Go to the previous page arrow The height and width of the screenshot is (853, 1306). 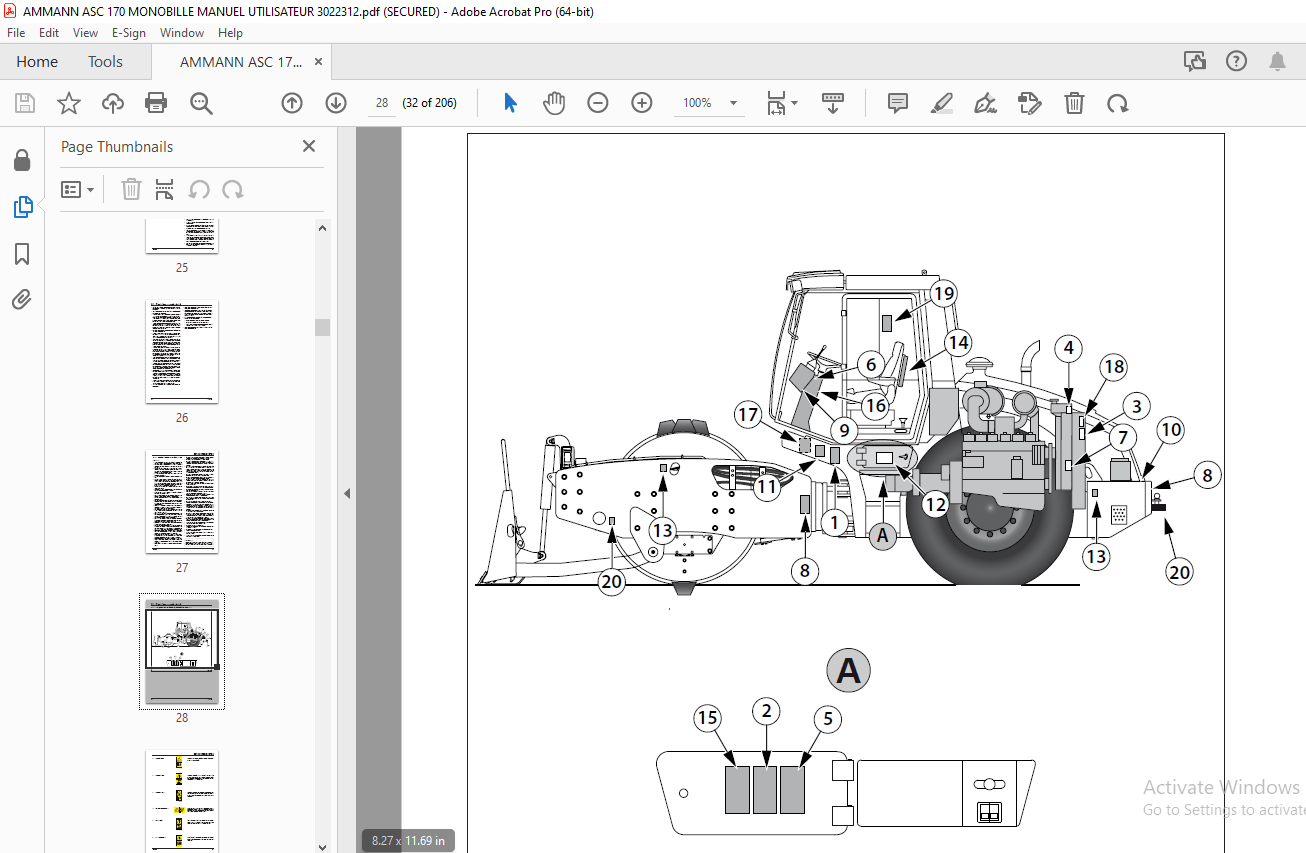click(292, 103)
